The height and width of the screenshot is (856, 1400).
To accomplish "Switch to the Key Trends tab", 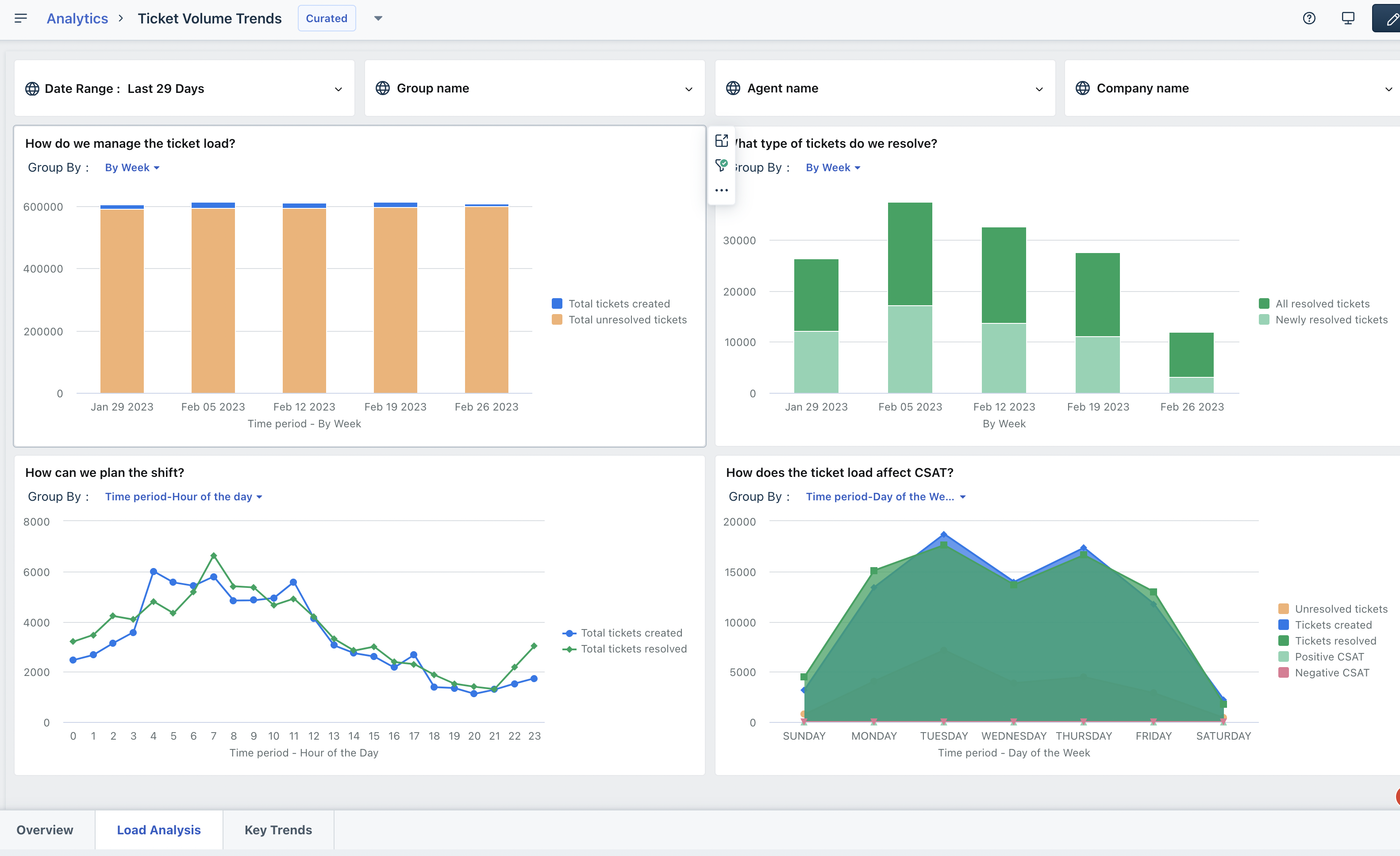I will [x=278, y=829].
